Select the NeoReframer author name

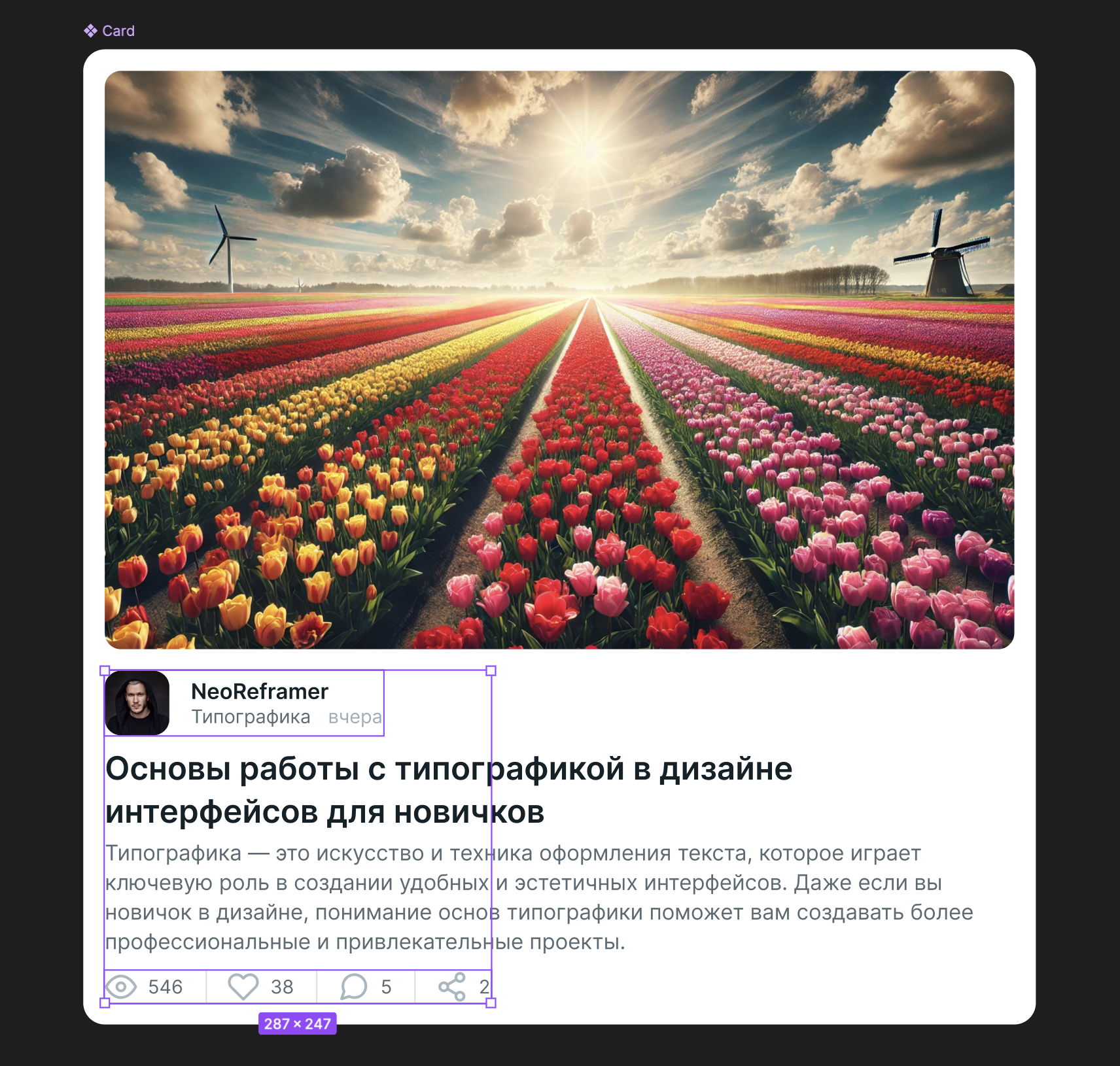[x=260, y=691]
